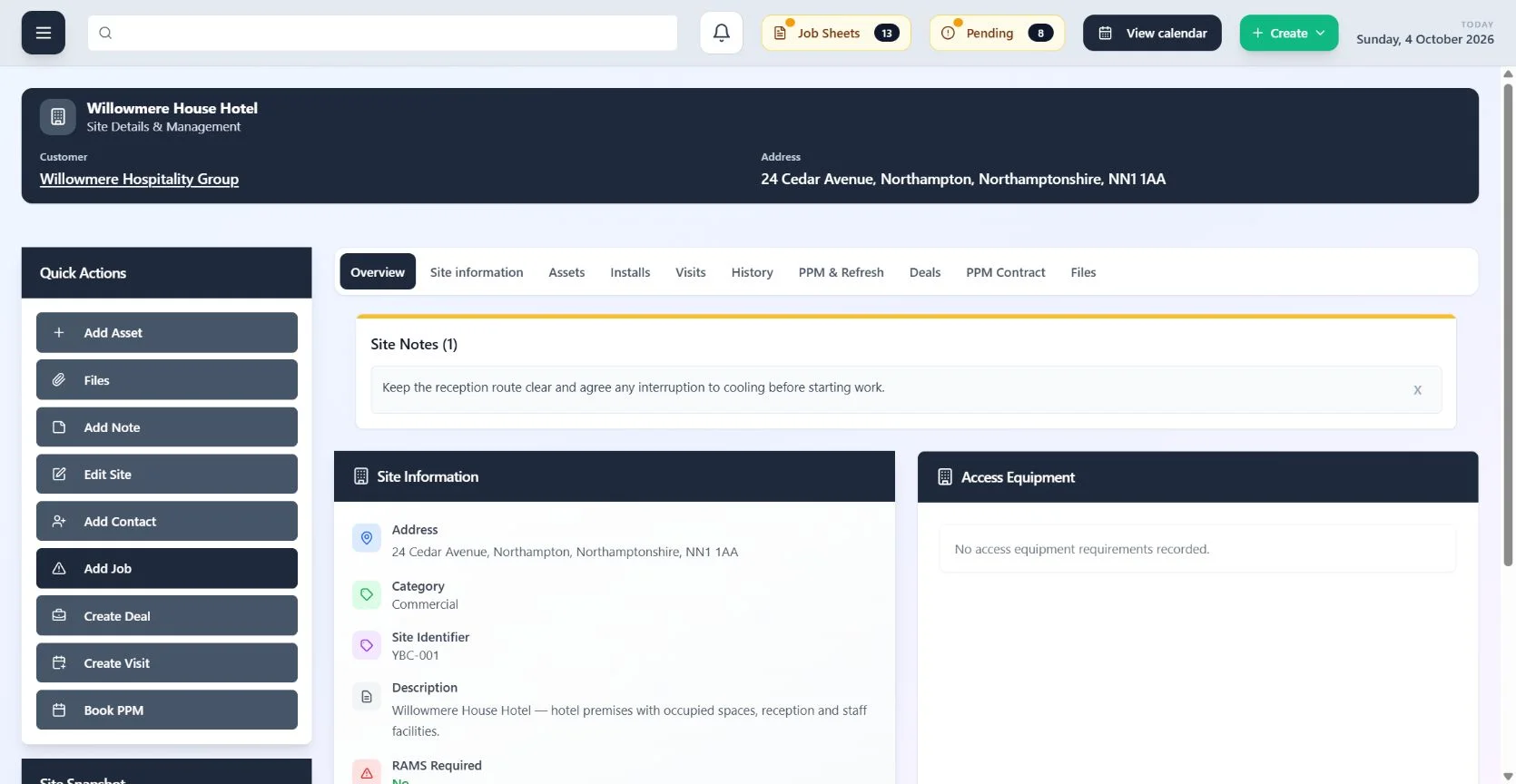Viewport: 1516px width, 784px height.
Task: Click the site note text about reception route
Action: 634,387
